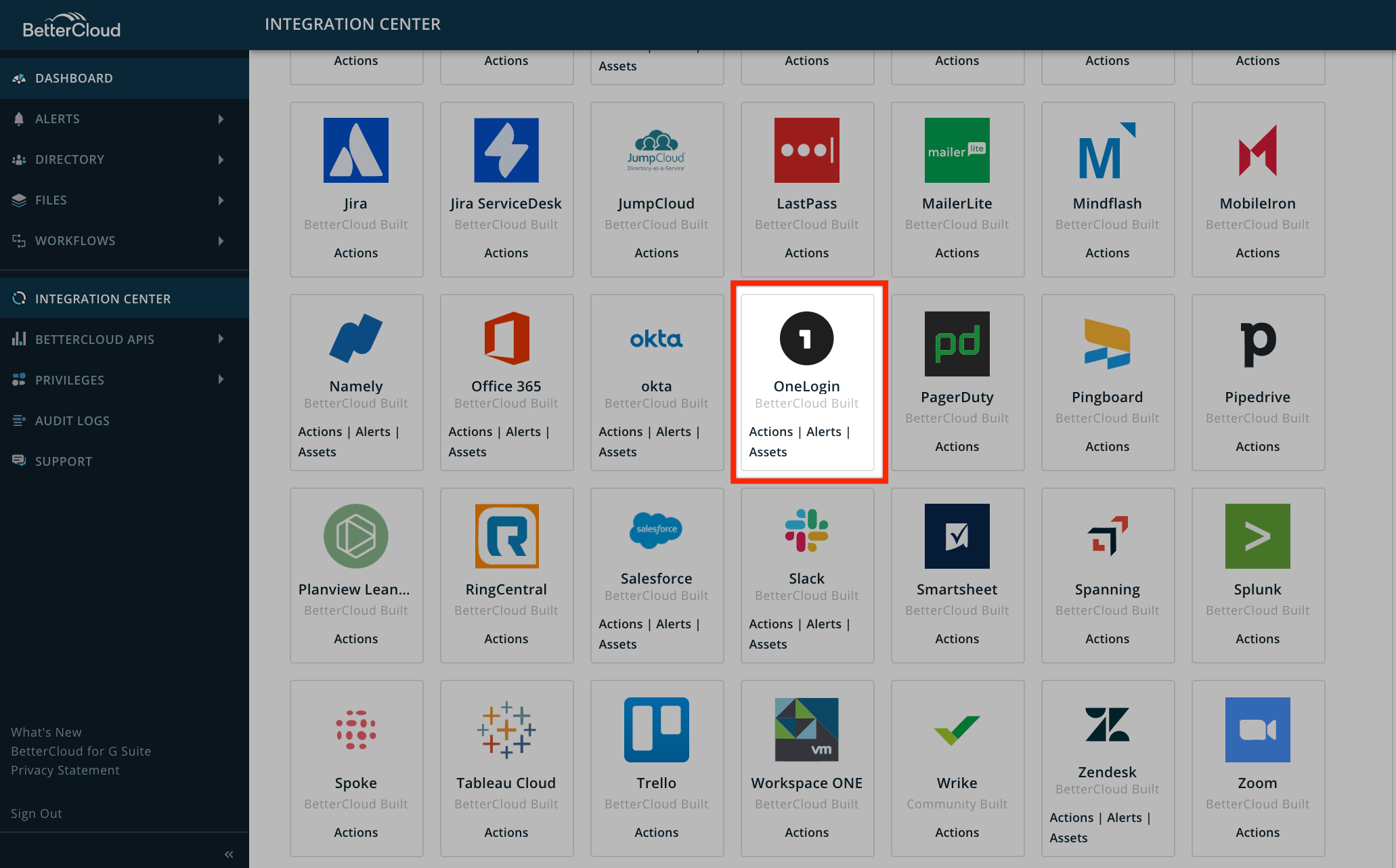Click the Sign Out link
Image resolution: width=1396 pixels, height=868 pixels.
37,813
